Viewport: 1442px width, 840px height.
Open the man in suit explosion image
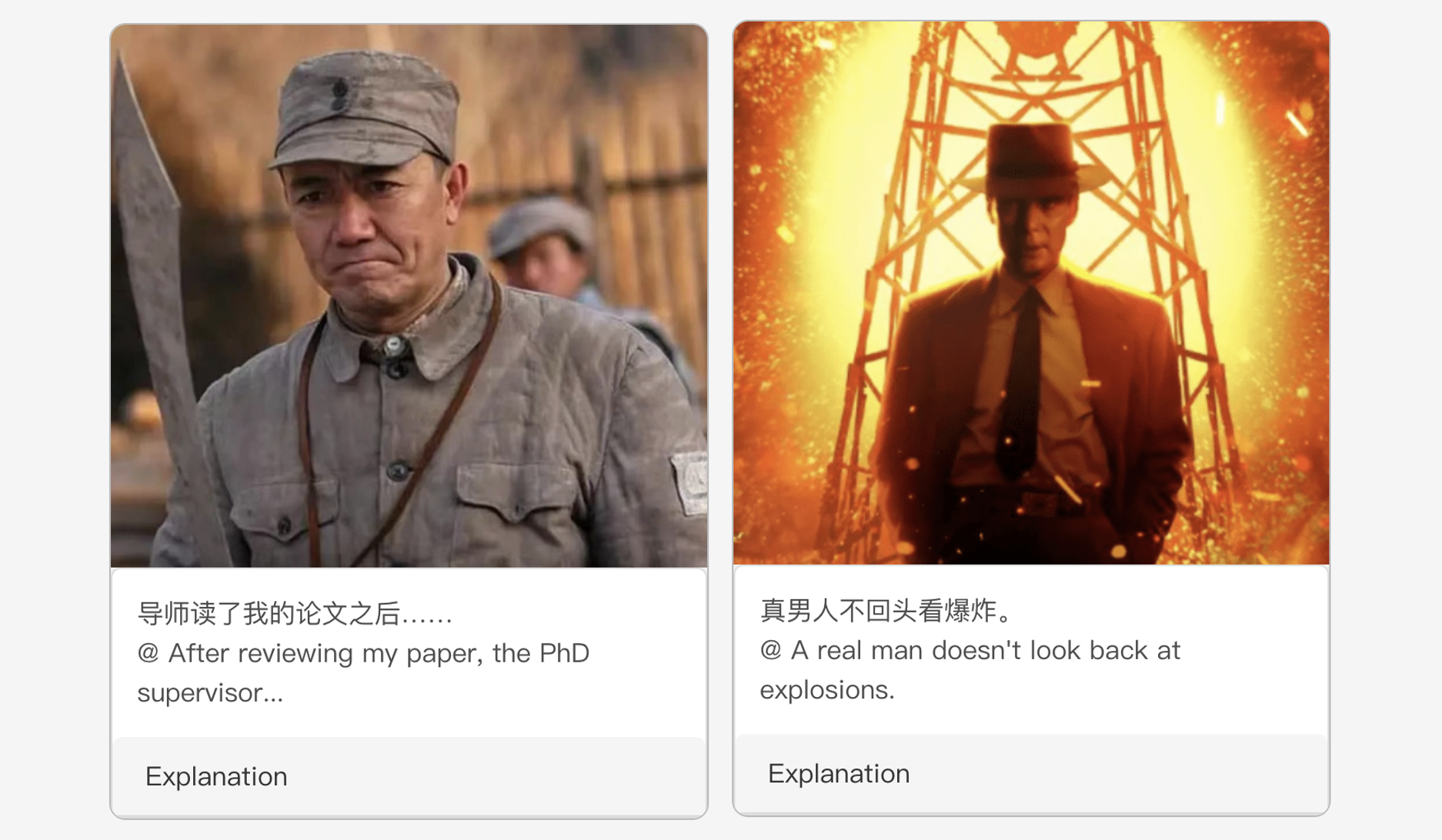point(1031,292)
